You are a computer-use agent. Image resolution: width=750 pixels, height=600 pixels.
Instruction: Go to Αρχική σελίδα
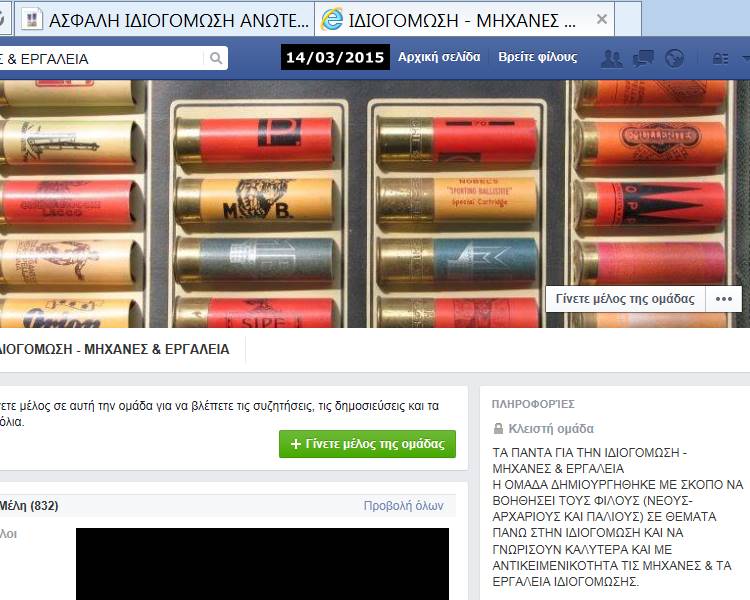point(439,57)
